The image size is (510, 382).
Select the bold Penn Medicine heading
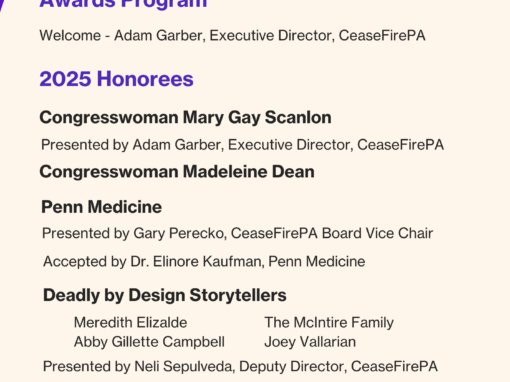click(102, 207)
